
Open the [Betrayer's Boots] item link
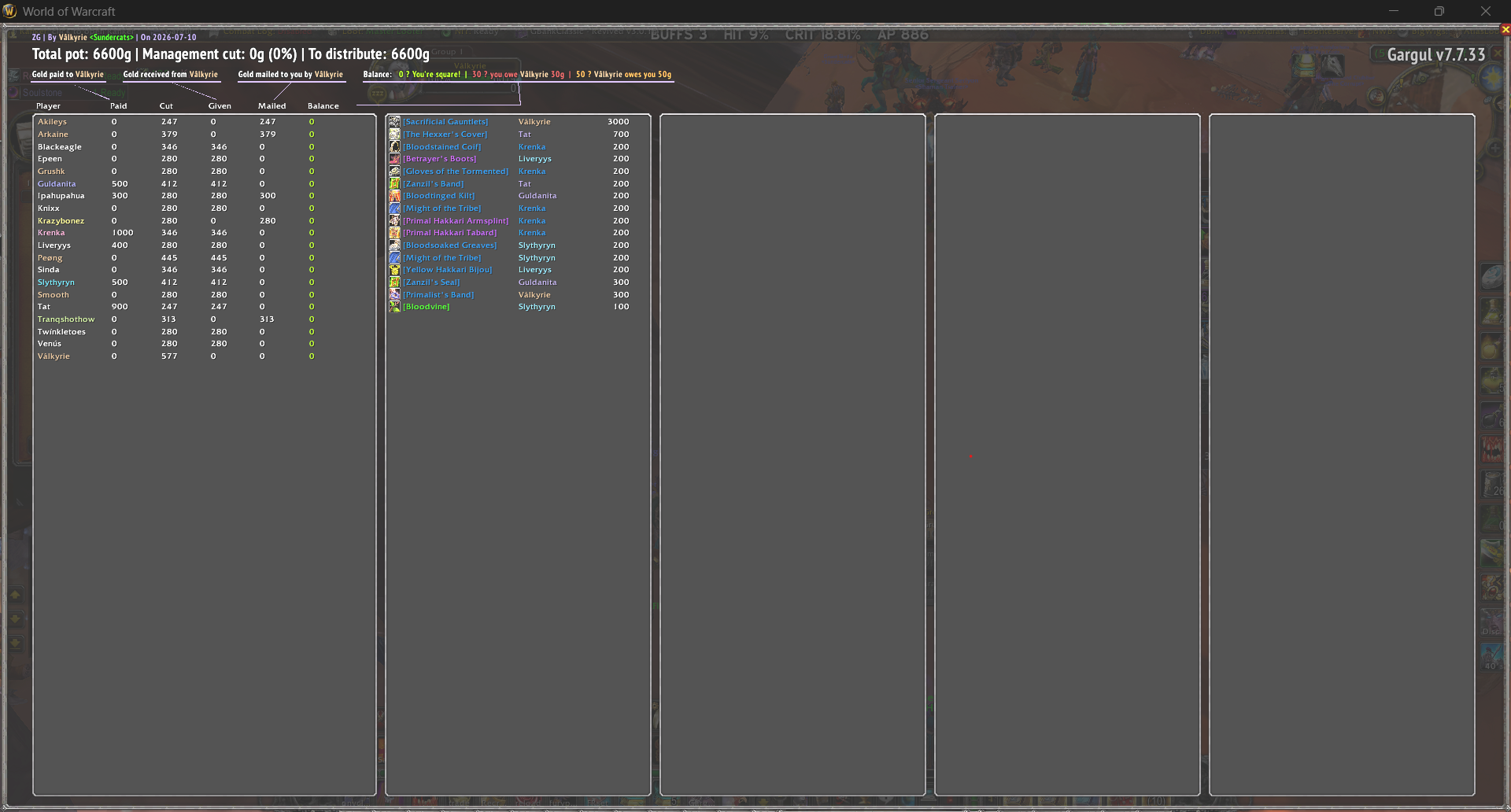tap(440, 159)
